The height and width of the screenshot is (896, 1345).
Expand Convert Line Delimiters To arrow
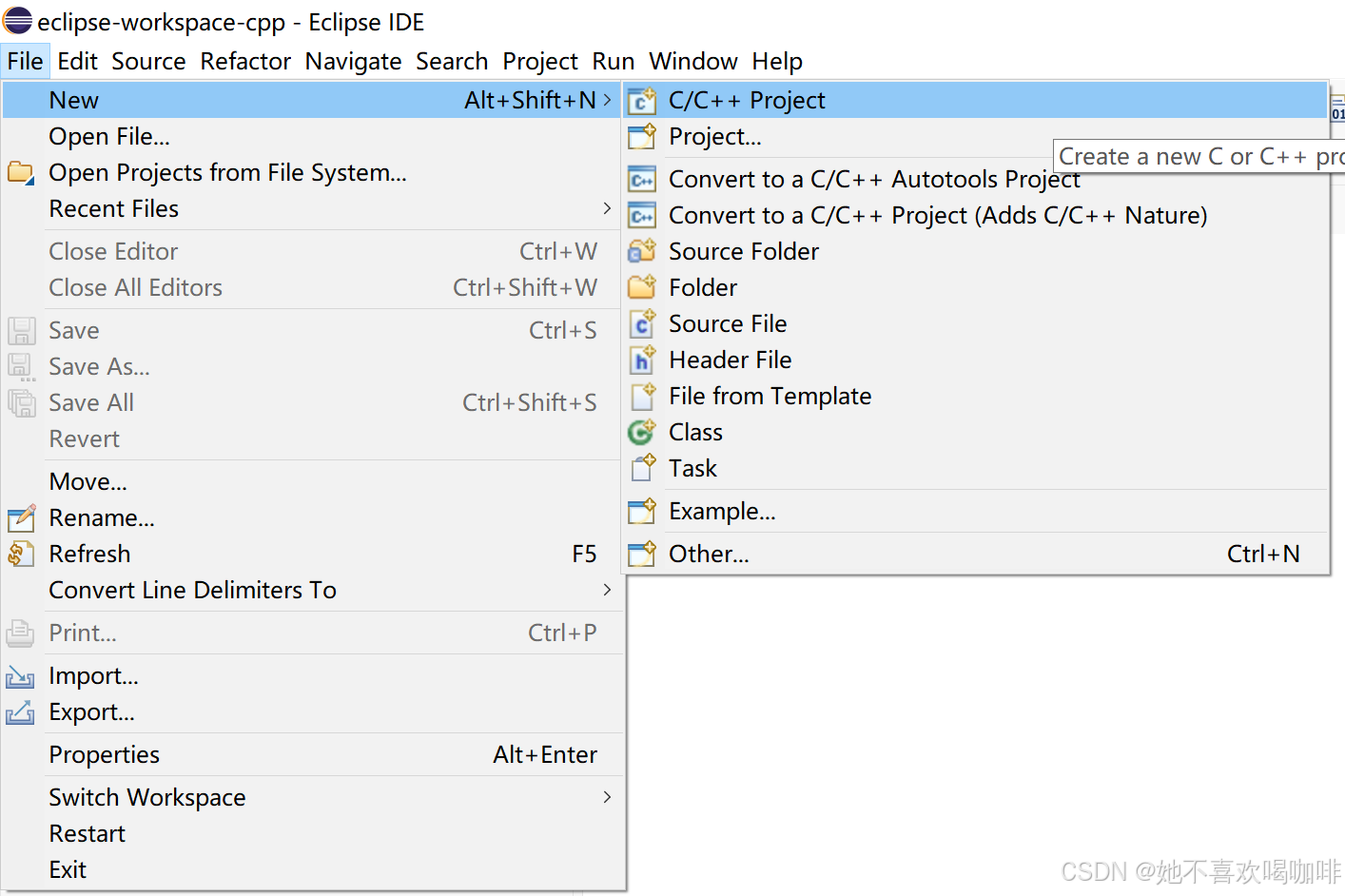pos(607,590)
